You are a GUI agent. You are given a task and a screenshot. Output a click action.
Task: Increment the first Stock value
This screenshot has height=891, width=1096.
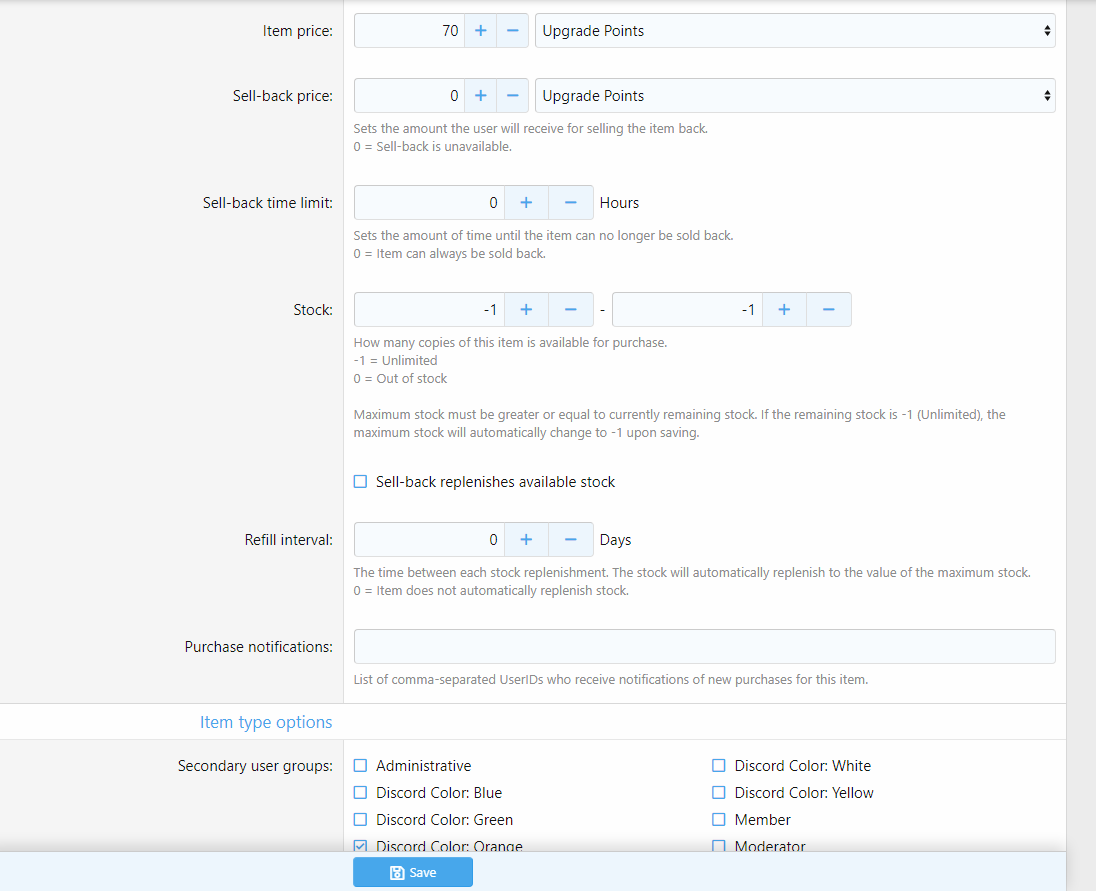coord(526,310)
